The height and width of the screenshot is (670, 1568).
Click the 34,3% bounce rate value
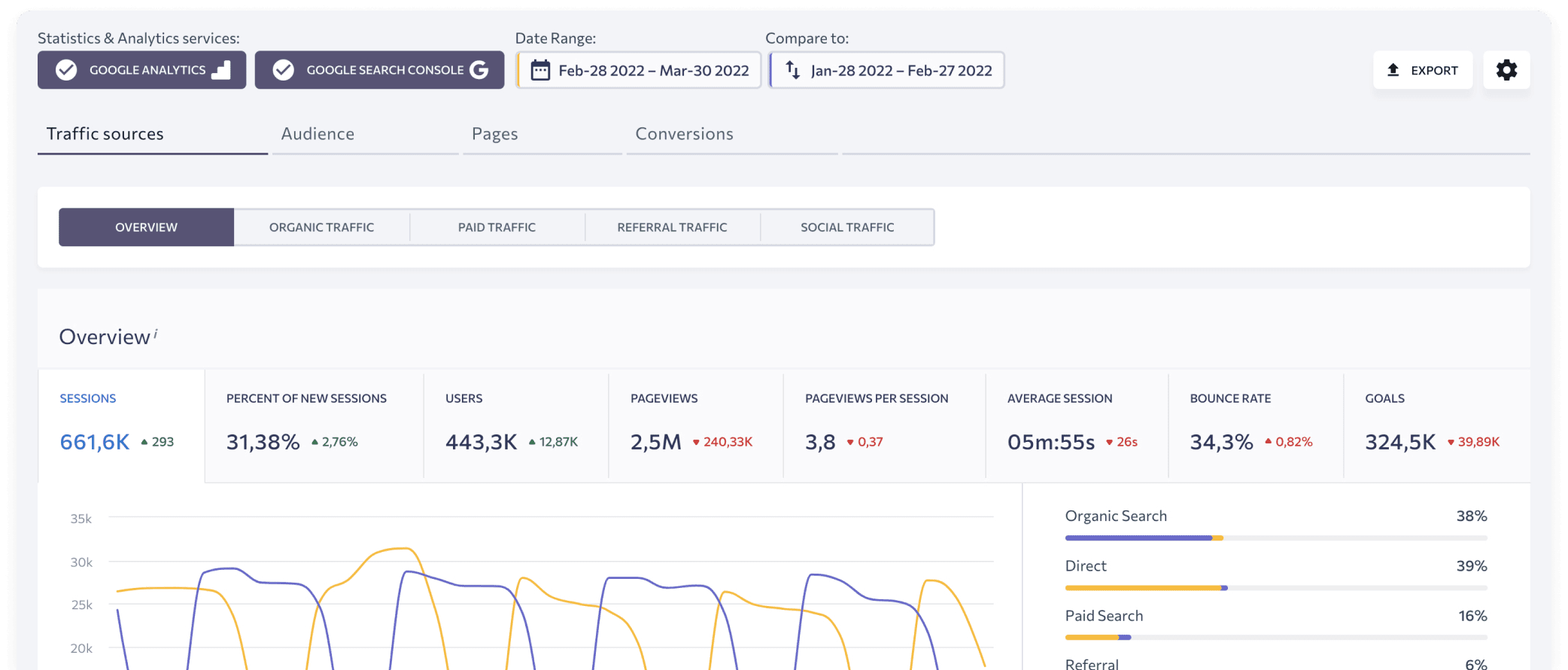(1221, 442)
